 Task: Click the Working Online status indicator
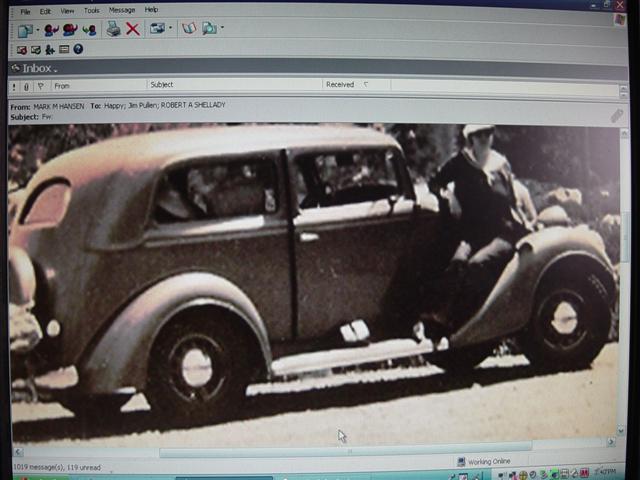[x=485, y=461]
